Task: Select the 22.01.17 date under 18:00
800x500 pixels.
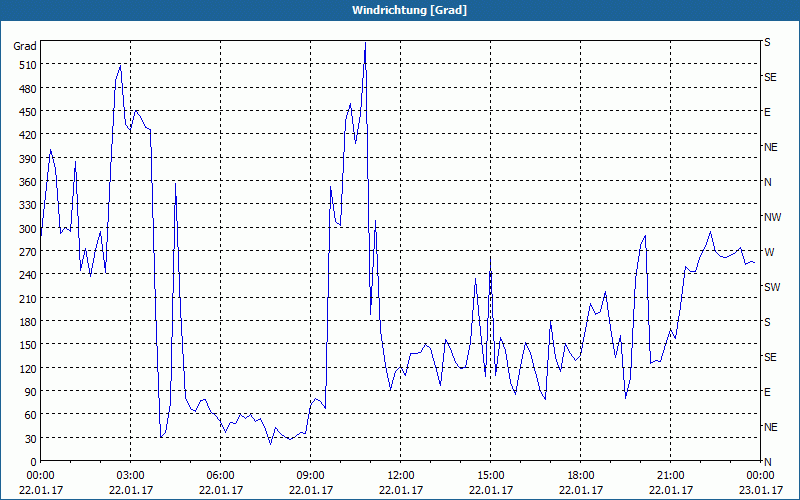Action: 581,490
